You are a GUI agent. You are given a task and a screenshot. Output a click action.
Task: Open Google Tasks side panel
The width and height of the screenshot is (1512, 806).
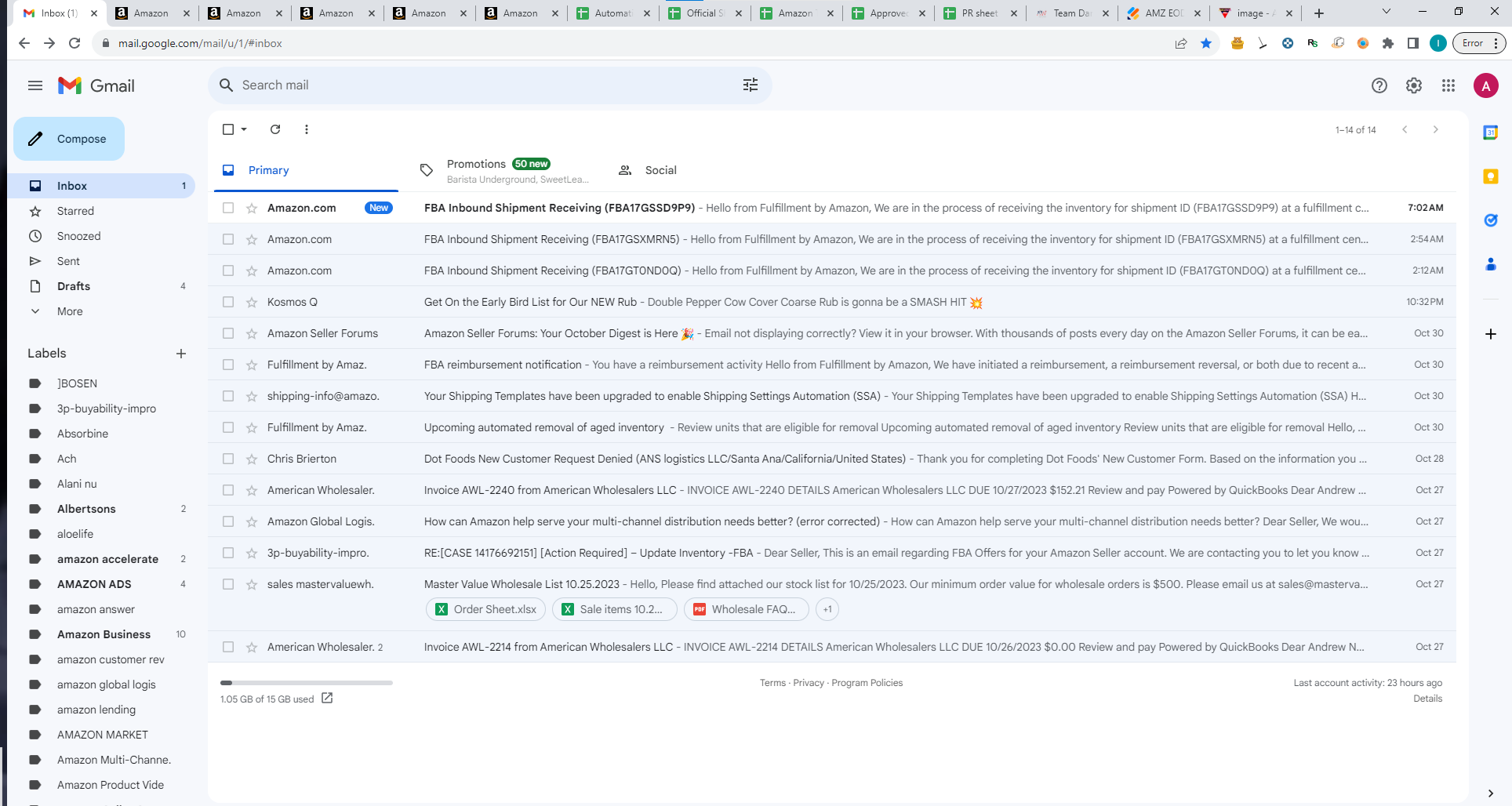[1491, 220]
